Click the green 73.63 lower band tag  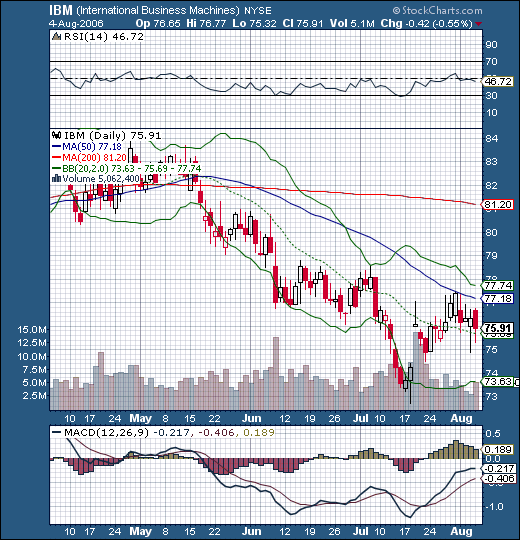[498, 382]
